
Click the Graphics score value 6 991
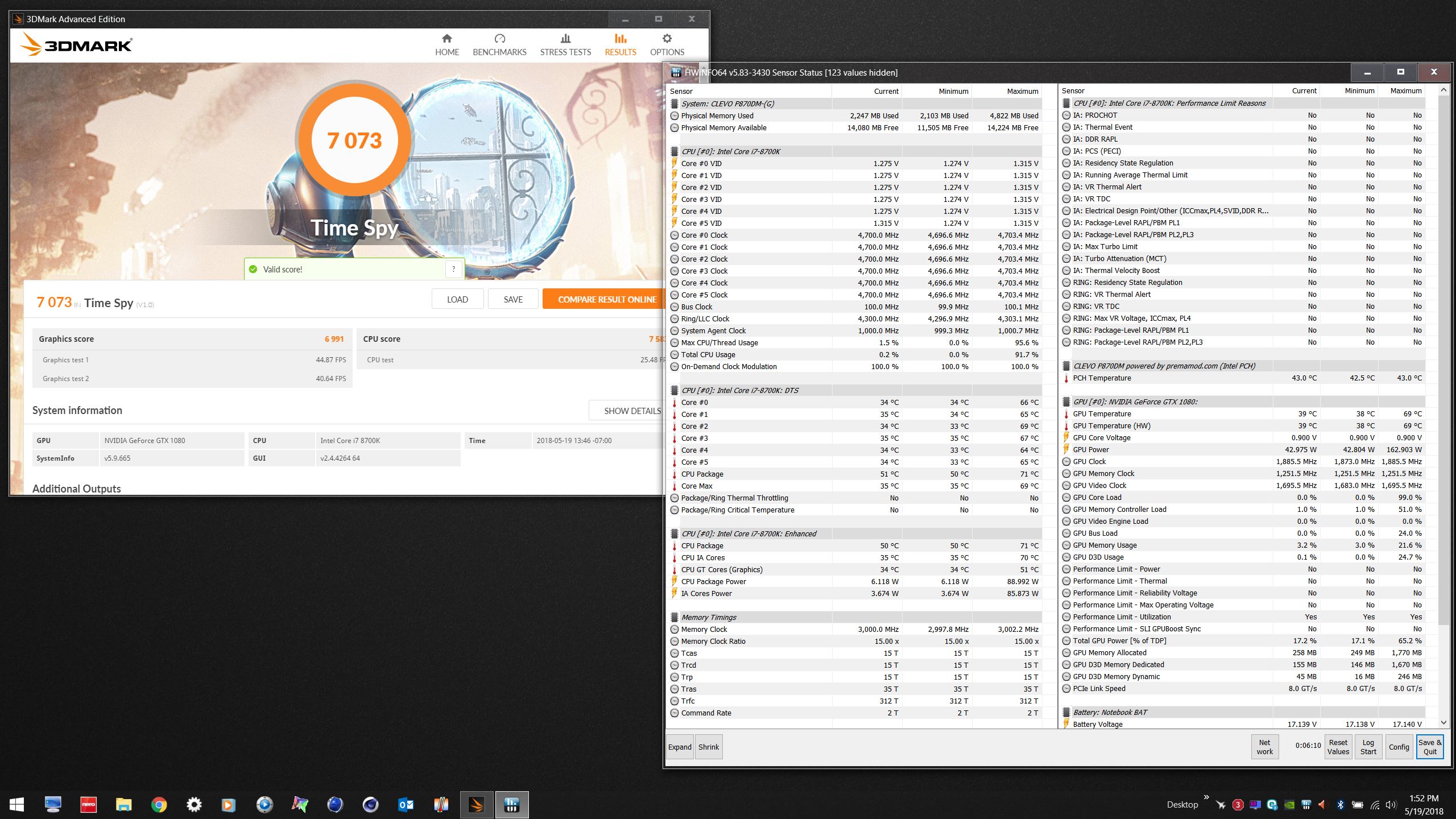tap(334, 339)
